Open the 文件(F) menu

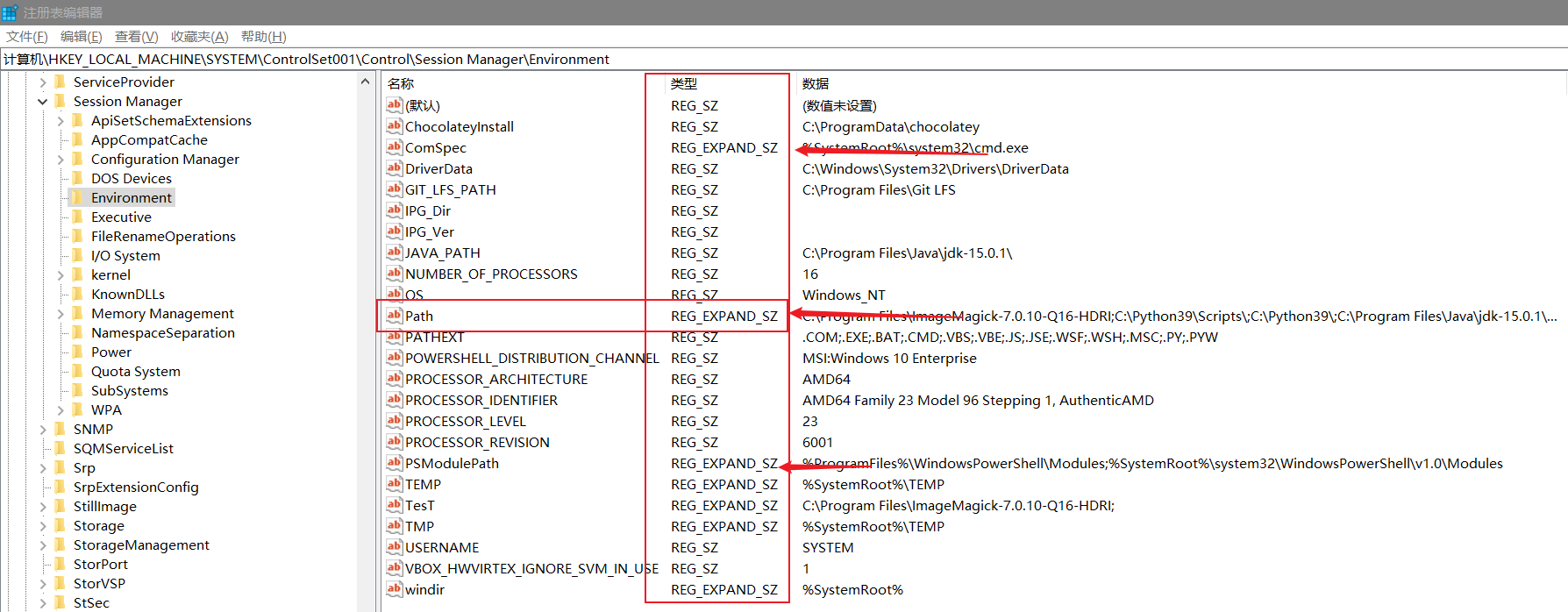pyautogui.click(x=26, y=36)
